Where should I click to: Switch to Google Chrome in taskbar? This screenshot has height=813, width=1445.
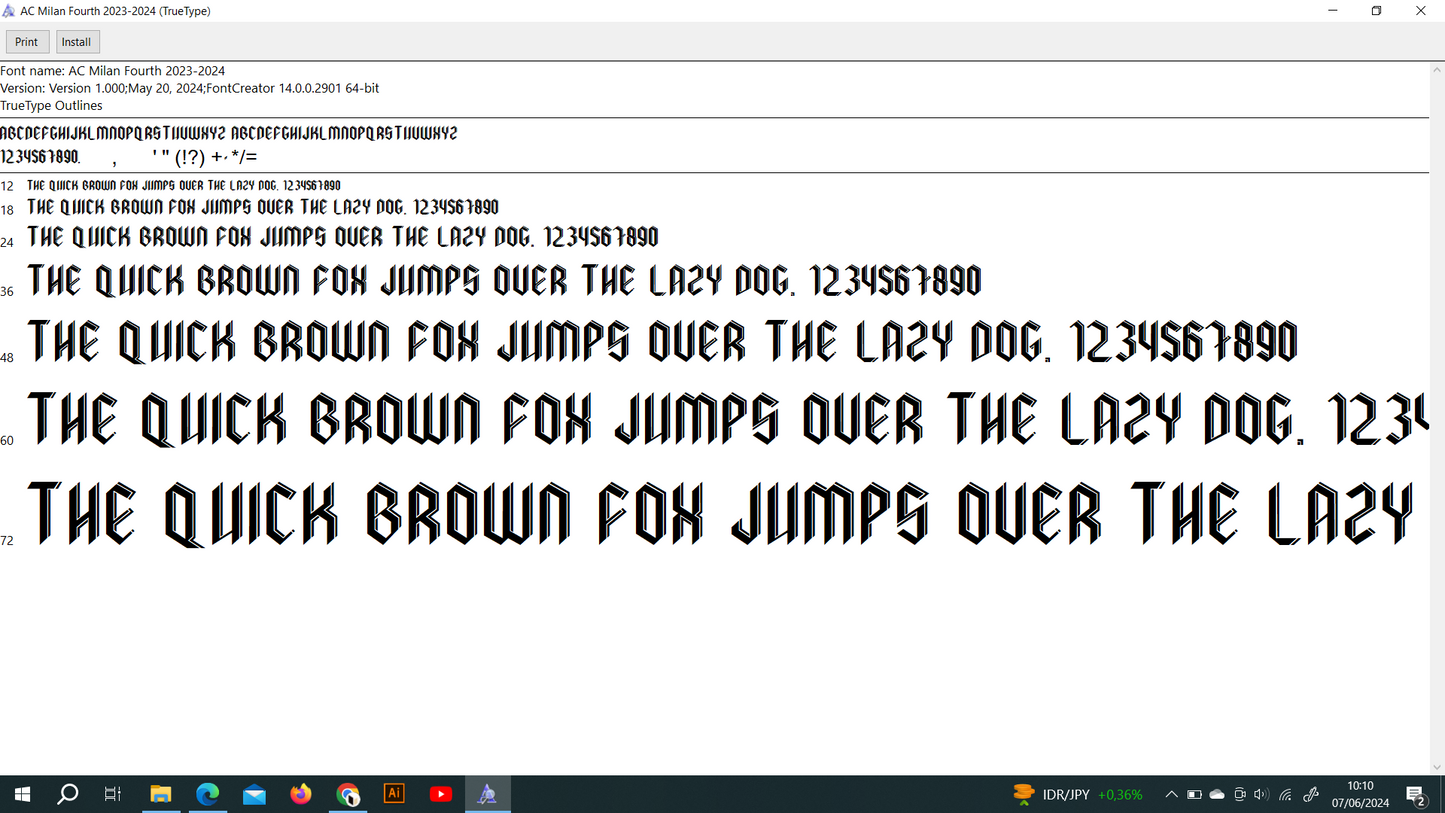[x=347, y=794]
